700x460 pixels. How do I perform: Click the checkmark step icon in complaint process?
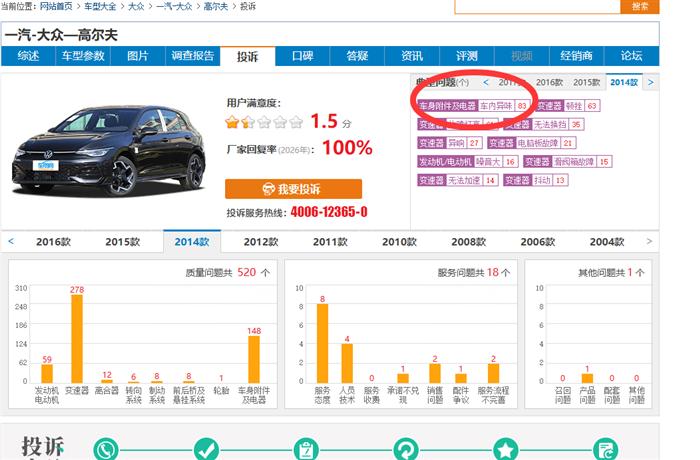pyautogui.click(x=206, y=449)
